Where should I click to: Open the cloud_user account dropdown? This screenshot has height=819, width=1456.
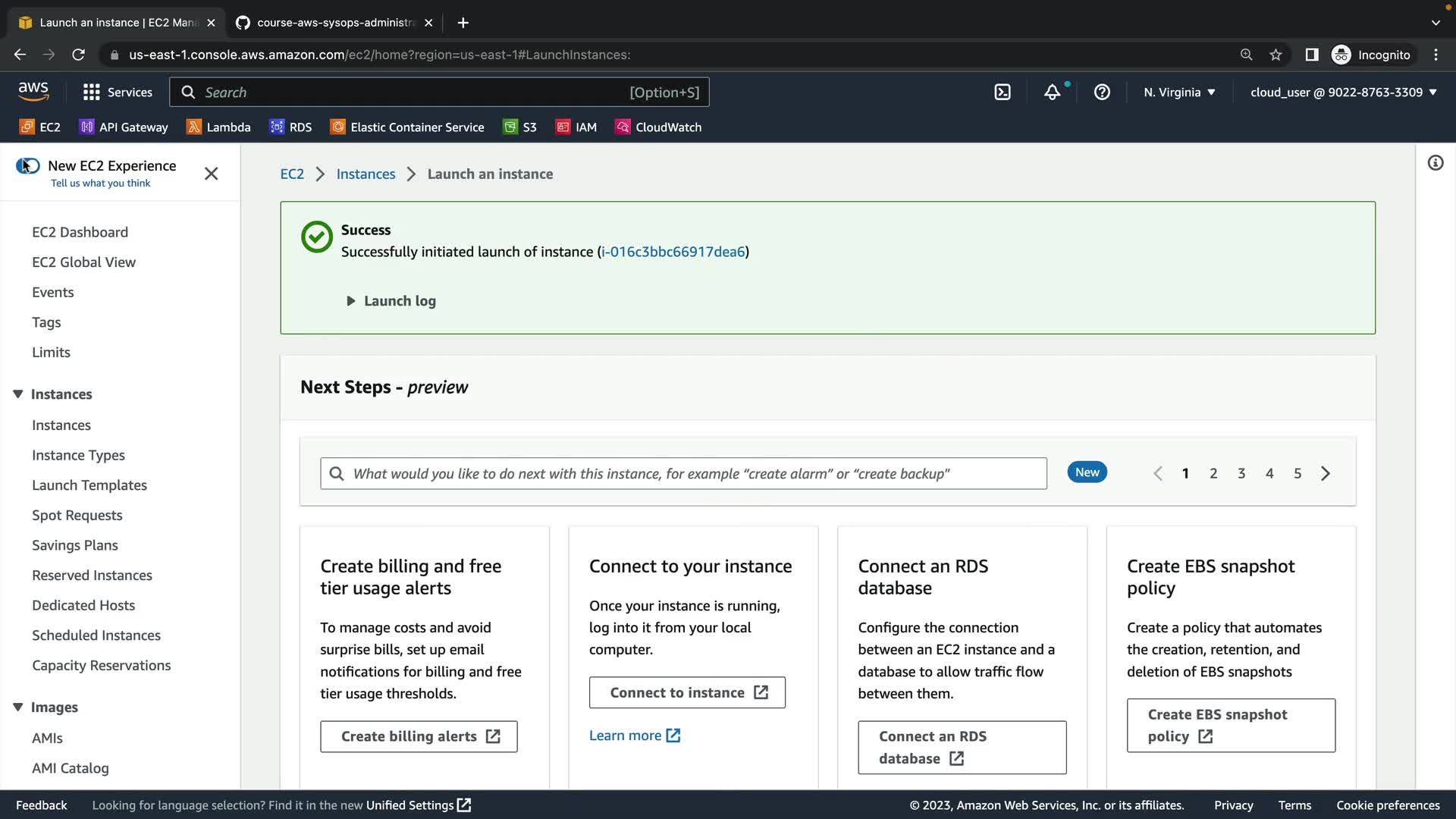pyautogui.click(x=1343, y=93)
